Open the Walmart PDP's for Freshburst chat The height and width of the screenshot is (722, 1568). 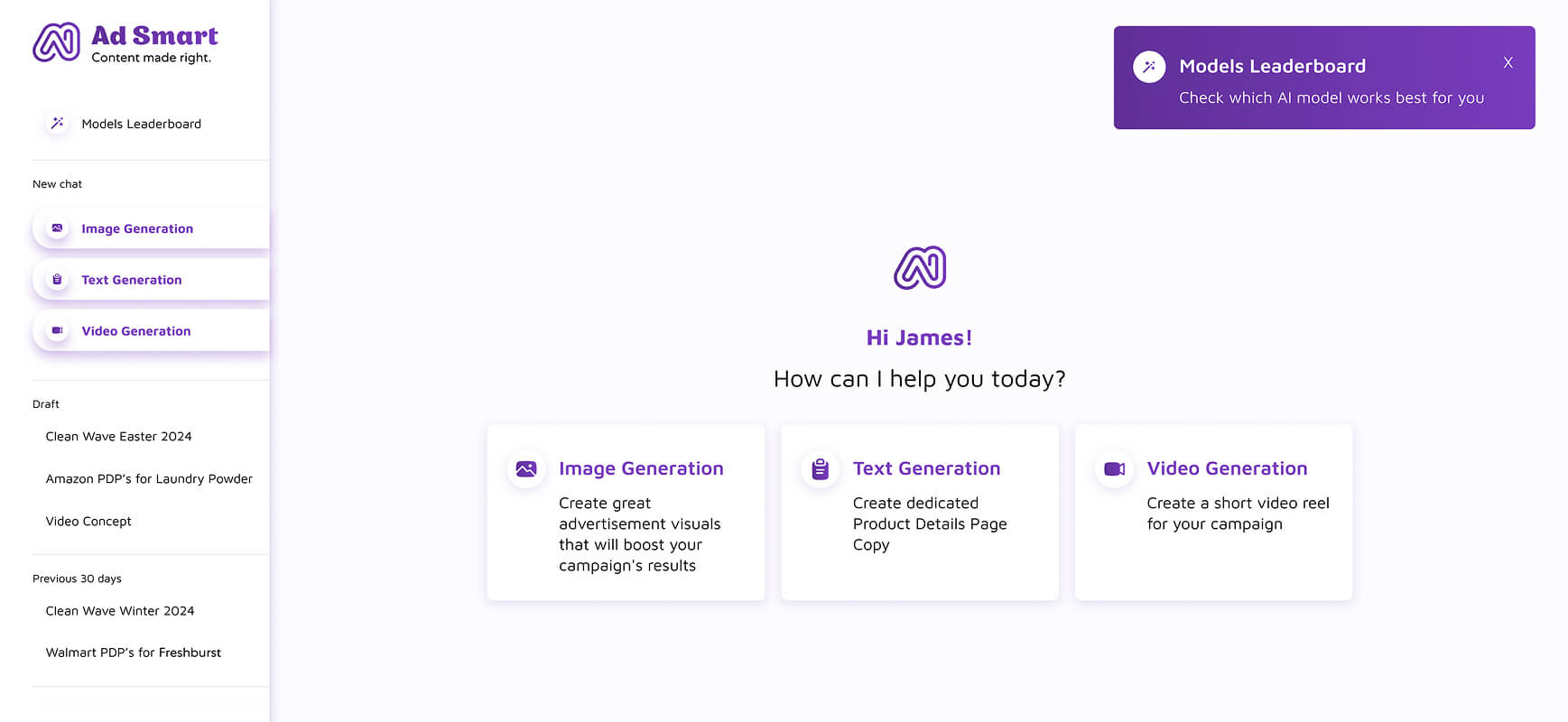[x=133, y=652]
